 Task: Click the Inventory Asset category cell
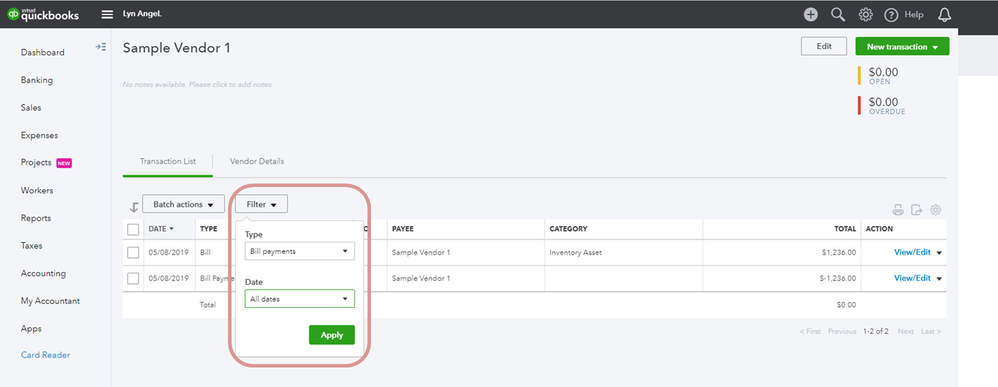coord(575,253)
